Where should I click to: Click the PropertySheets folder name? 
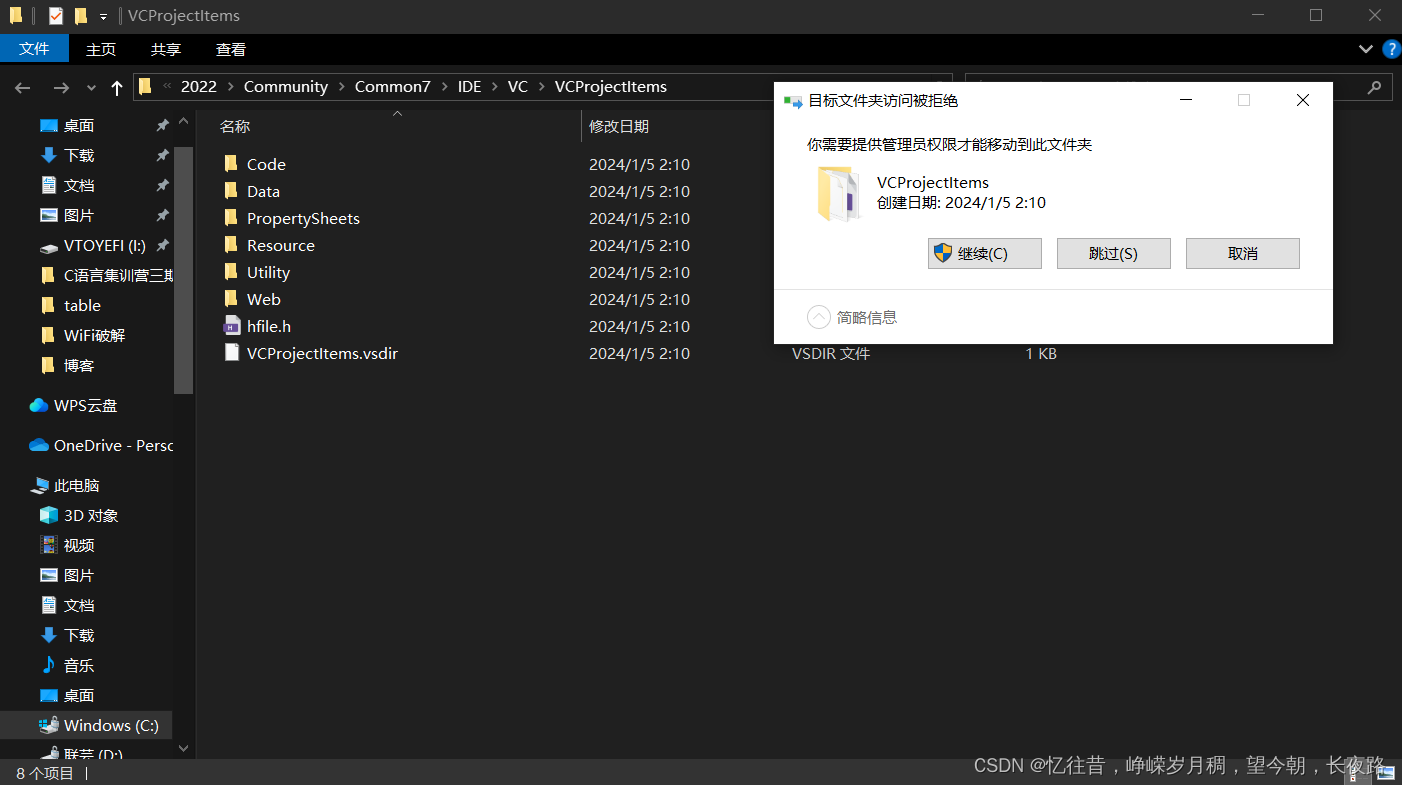coord(303,218)
